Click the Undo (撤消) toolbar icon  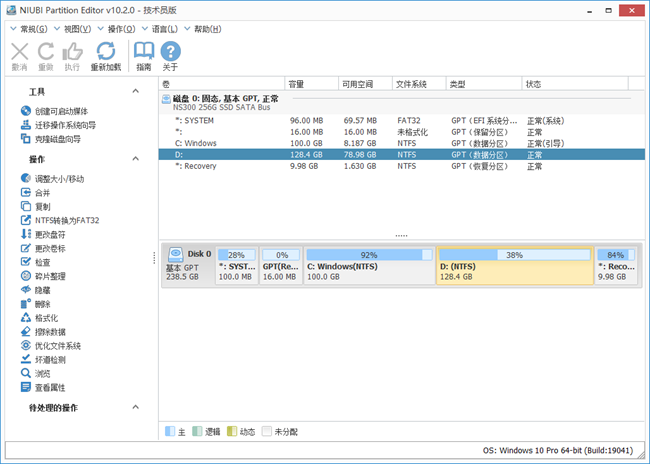click(x=19, y=52)
